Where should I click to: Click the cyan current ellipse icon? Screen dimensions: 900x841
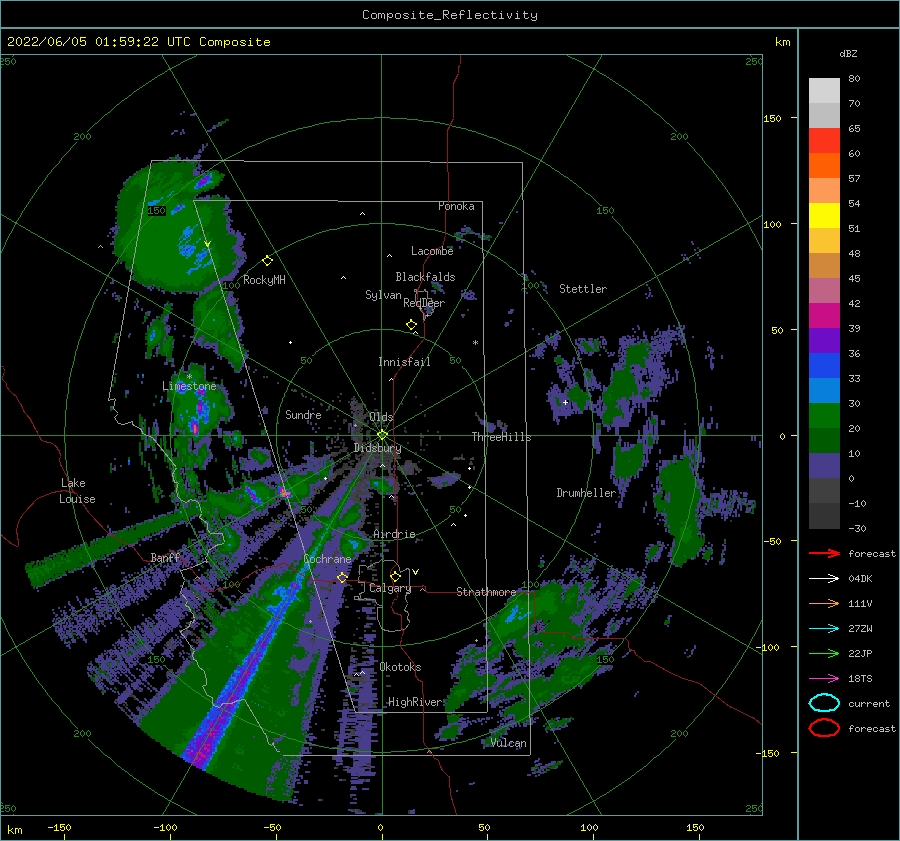pyautogui.click(x=824, y=703)
